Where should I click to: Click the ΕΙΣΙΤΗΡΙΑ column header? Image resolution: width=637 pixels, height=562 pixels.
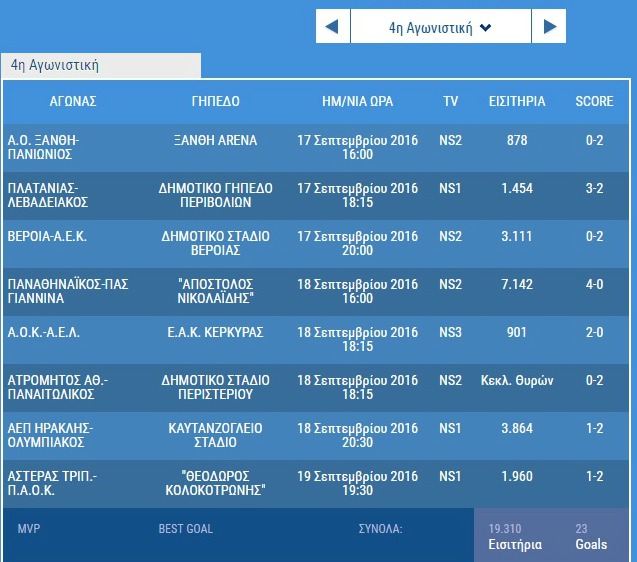(516, 101)
